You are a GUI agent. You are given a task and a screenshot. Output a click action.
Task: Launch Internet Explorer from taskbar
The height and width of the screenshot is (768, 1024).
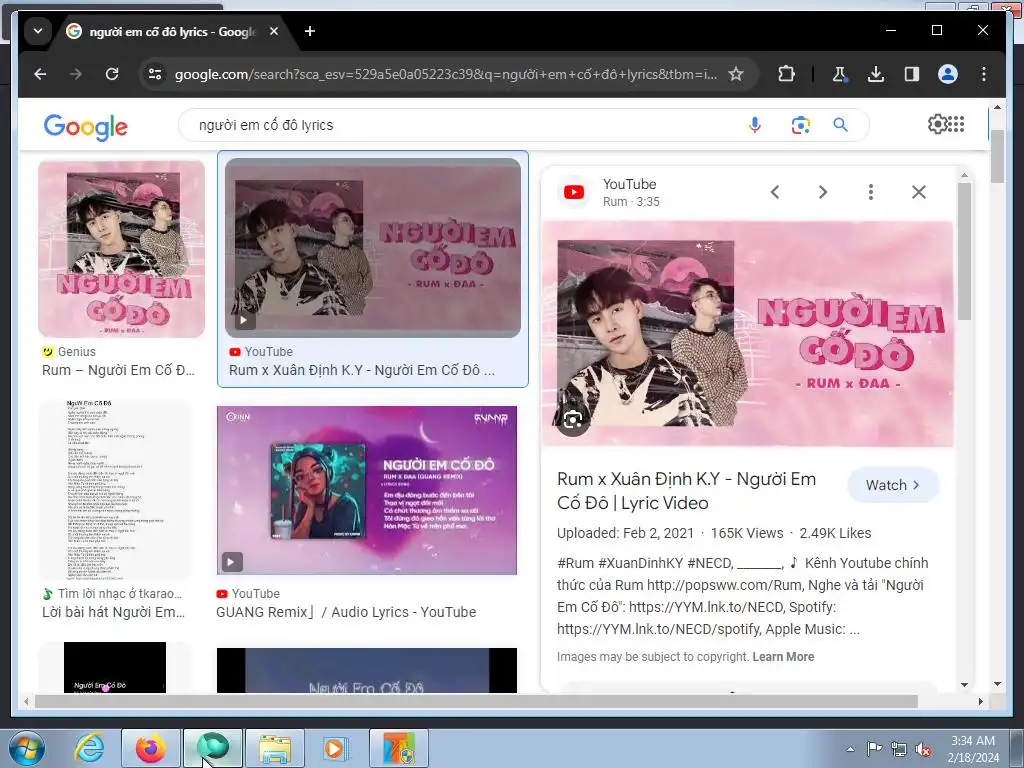pyautogui.click(x=89, y=748)
